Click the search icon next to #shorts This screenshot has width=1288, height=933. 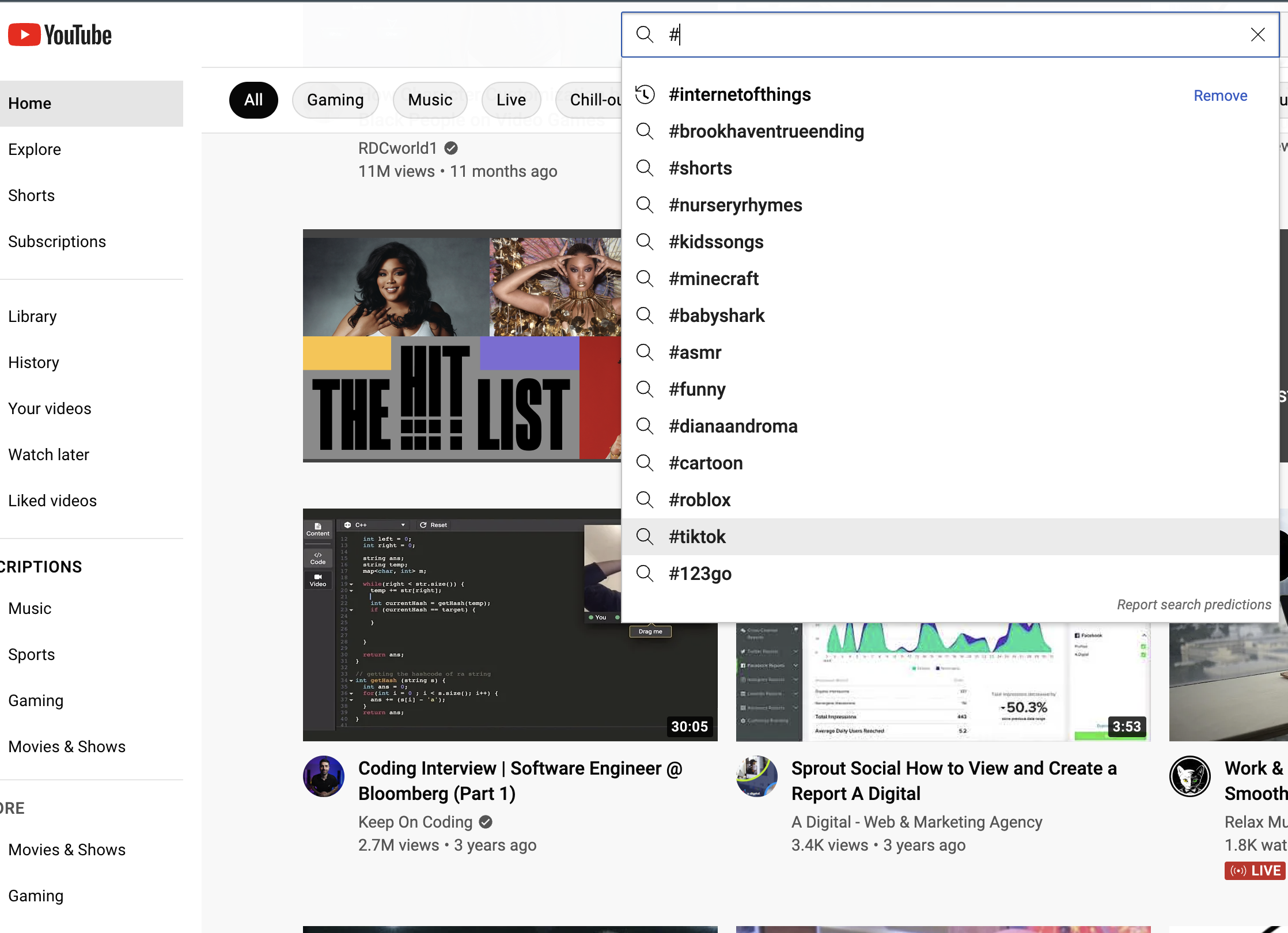[x=645, y=168]
